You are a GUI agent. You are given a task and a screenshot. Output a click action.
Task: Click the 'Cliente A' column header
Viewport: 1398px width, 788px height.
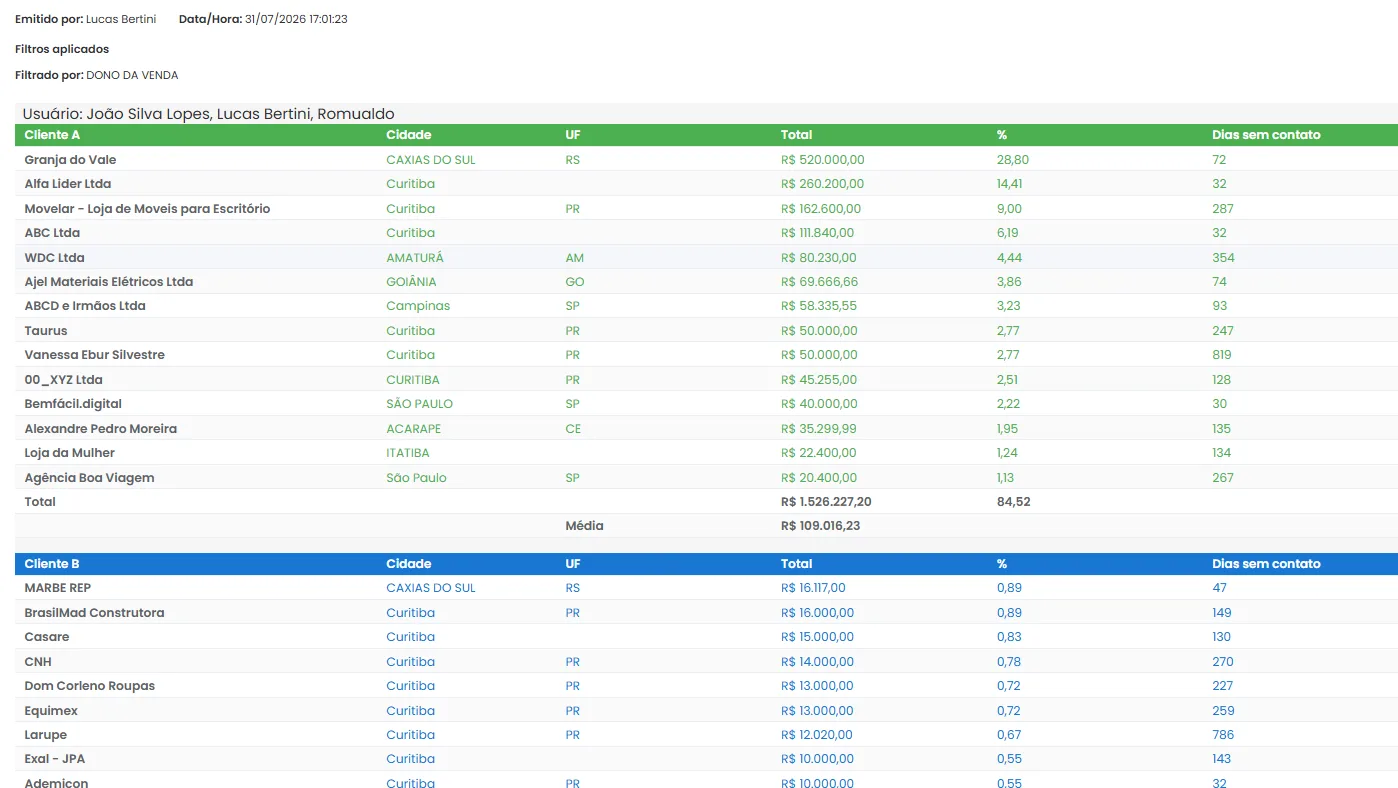pyautogui.click(x=53, y=135)
